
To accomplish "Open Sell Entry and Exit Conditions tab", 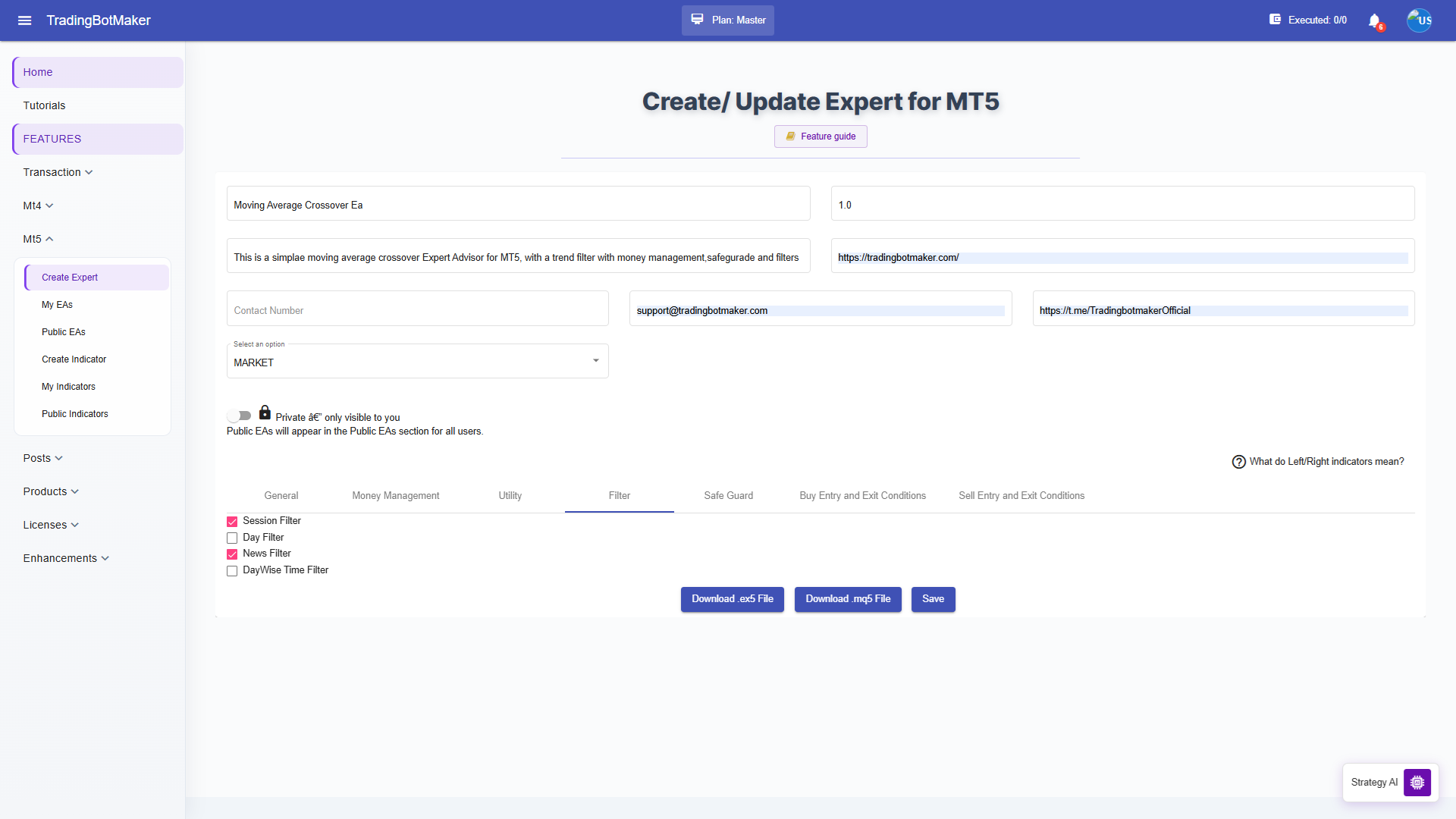I will click(x=1021, y=496).
